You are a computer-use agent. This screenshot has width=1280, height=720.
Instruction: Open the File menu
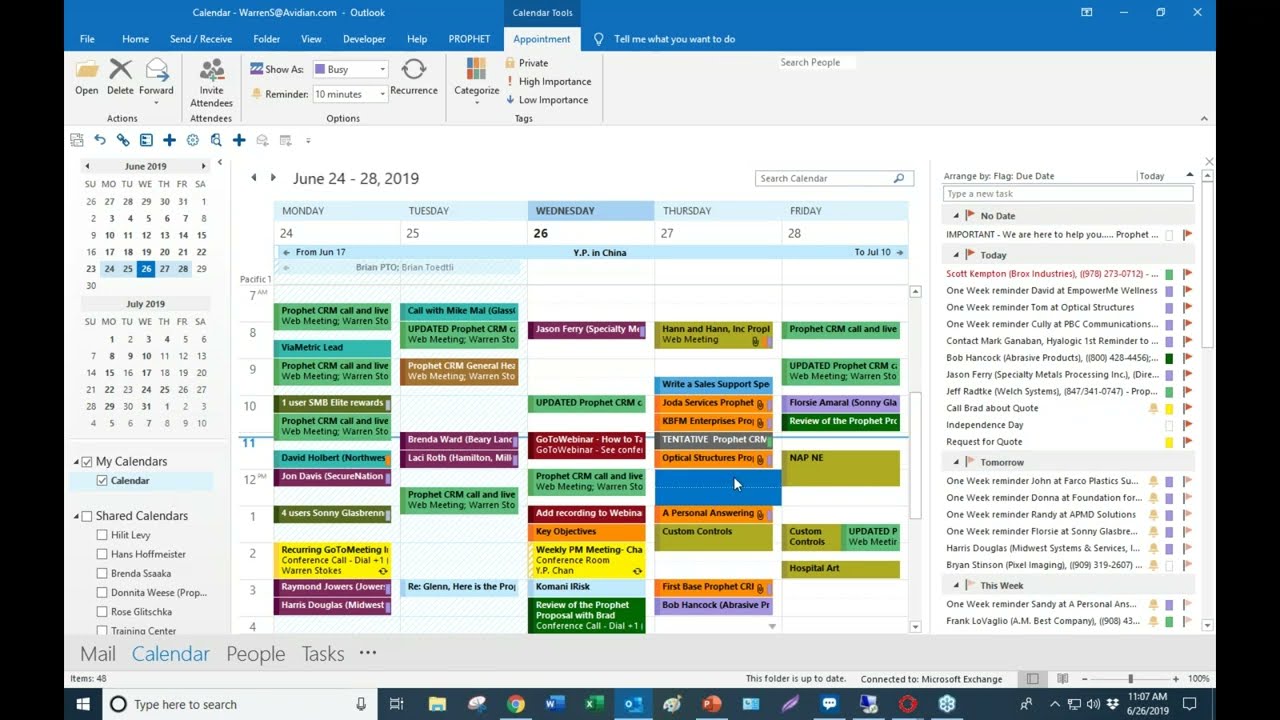coord(87,39)
